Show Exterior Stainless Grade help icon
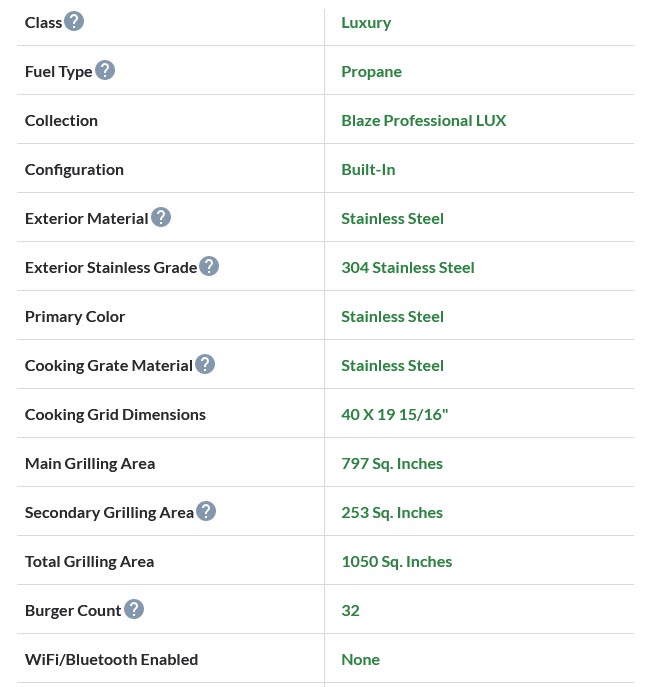 pyautogui.click(x=209, y=266)
